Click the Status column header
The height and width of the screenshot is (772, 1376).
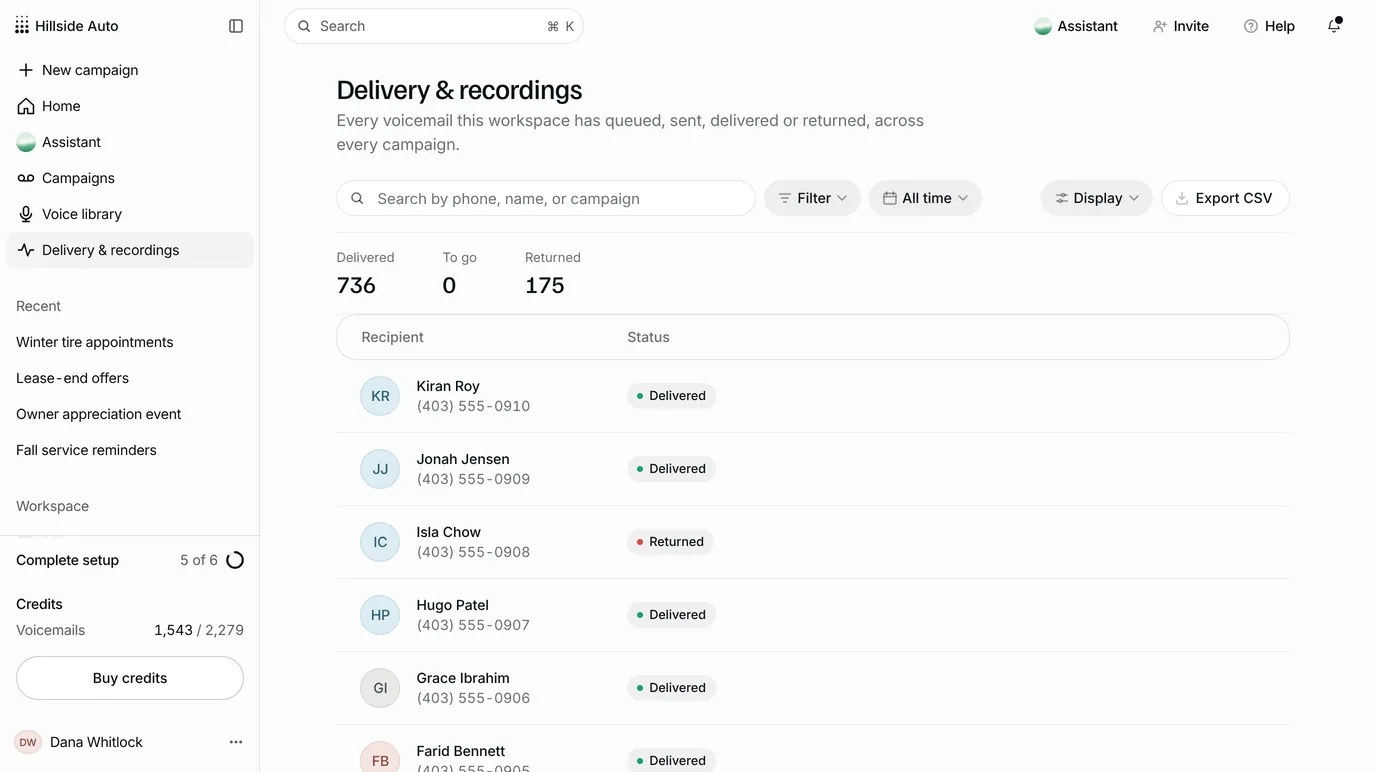click(x=649, y=337)
